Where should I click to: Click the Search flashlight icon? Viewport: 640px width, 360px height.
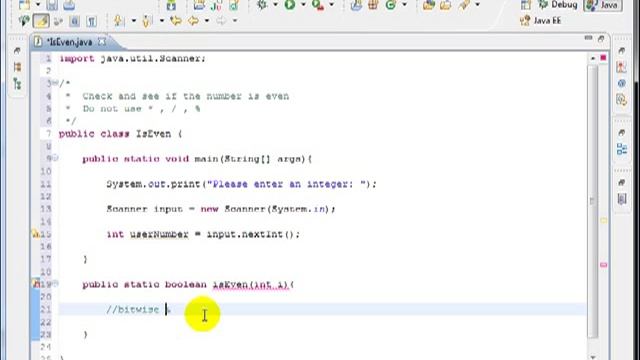click(464, 5)
